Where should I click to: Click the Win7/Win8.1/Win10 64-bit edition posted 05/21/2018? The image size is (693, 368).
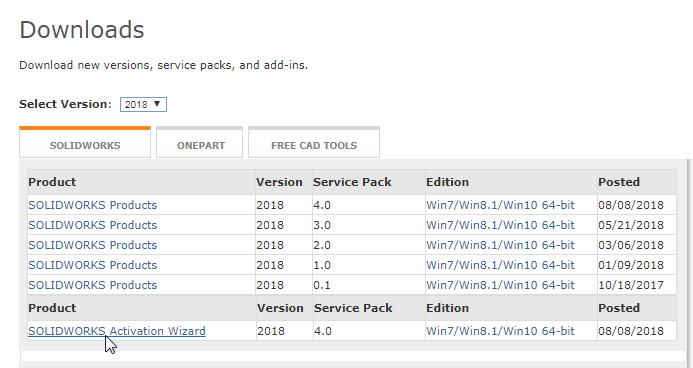(x=500, y=225)
